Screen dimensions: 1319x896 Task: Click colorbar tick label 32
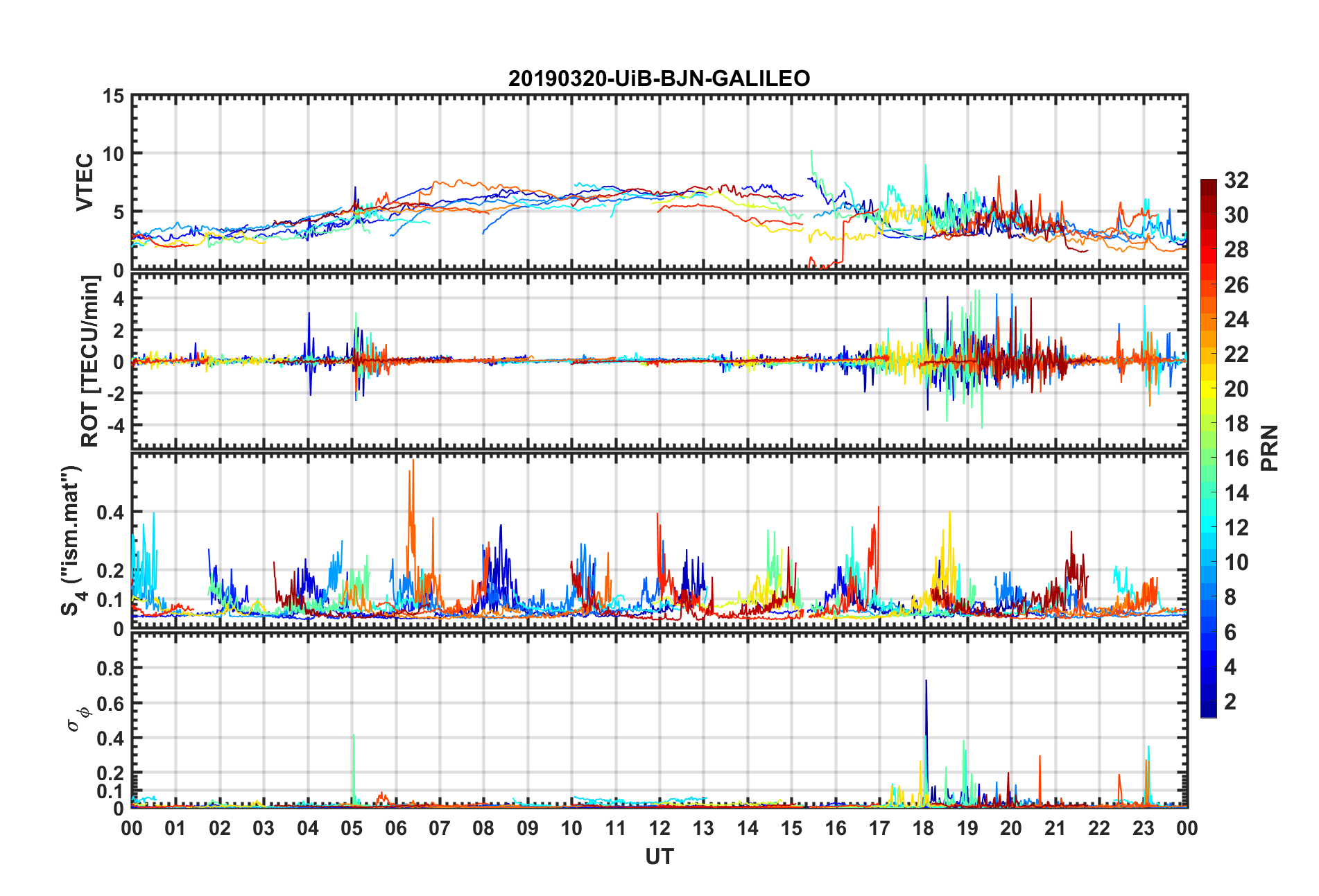pyautogui.click(x=1236, y=180)
